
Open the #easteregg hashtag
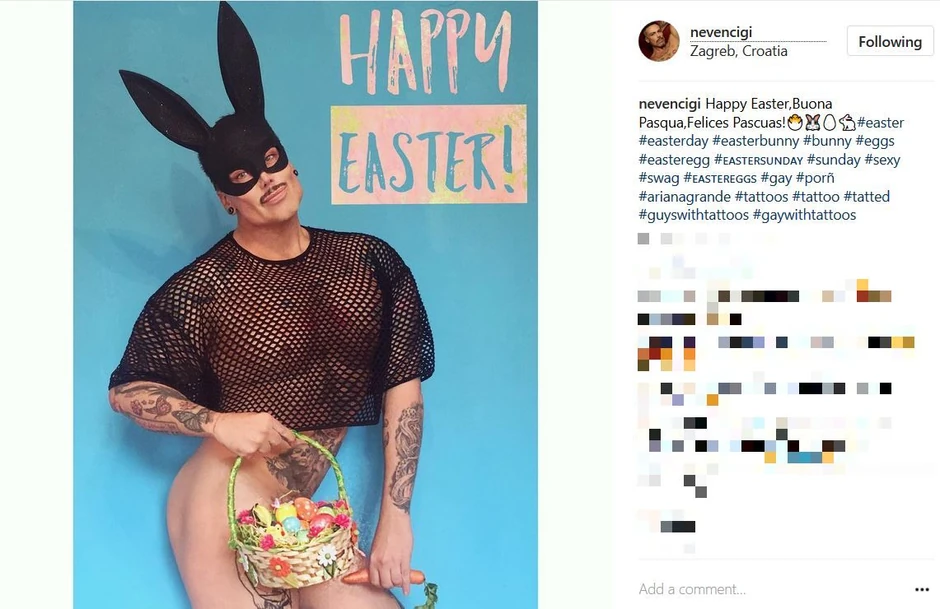[x=674, y=159]
